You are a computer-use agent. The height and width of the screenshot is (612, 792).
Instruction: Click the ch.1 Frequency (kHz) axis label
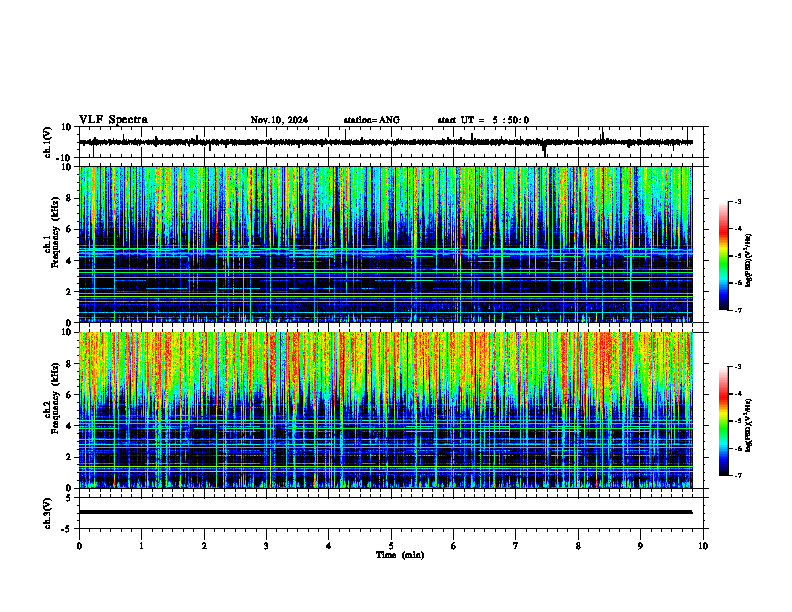52,232
